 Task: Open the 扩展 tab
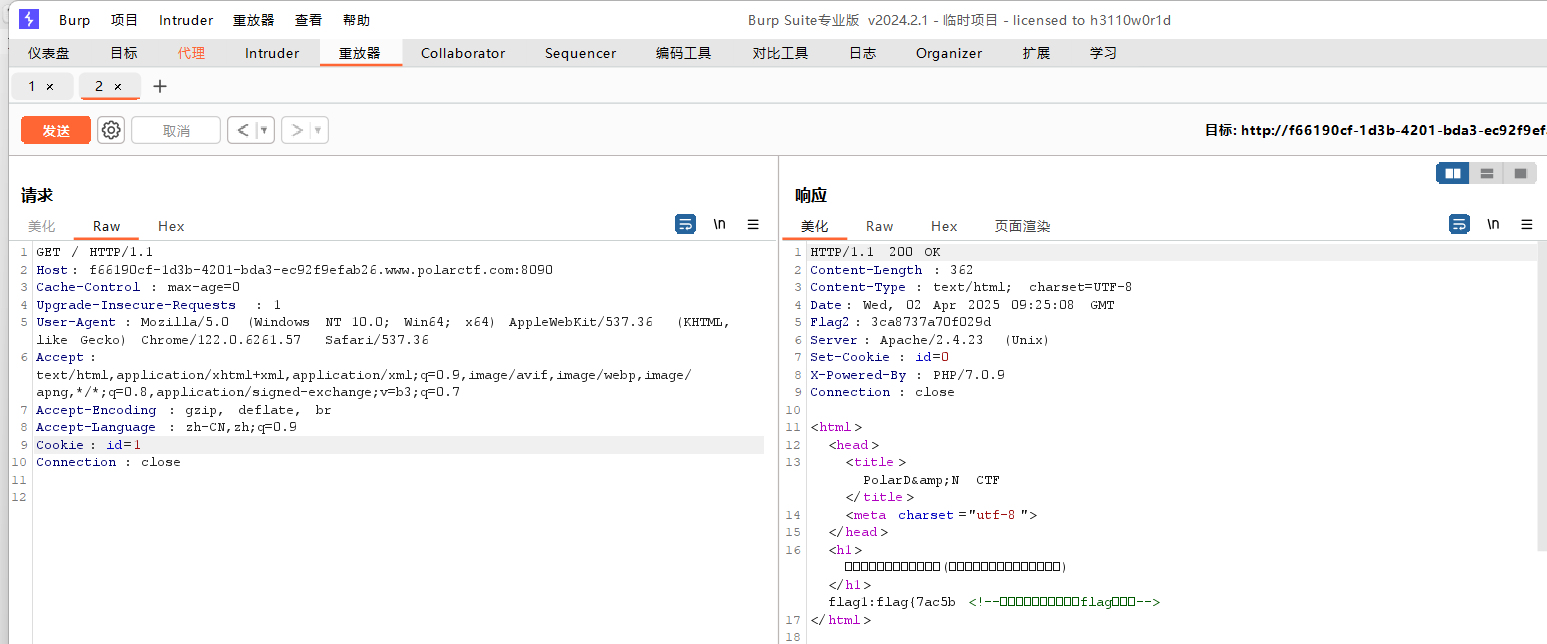(1036, 53)
